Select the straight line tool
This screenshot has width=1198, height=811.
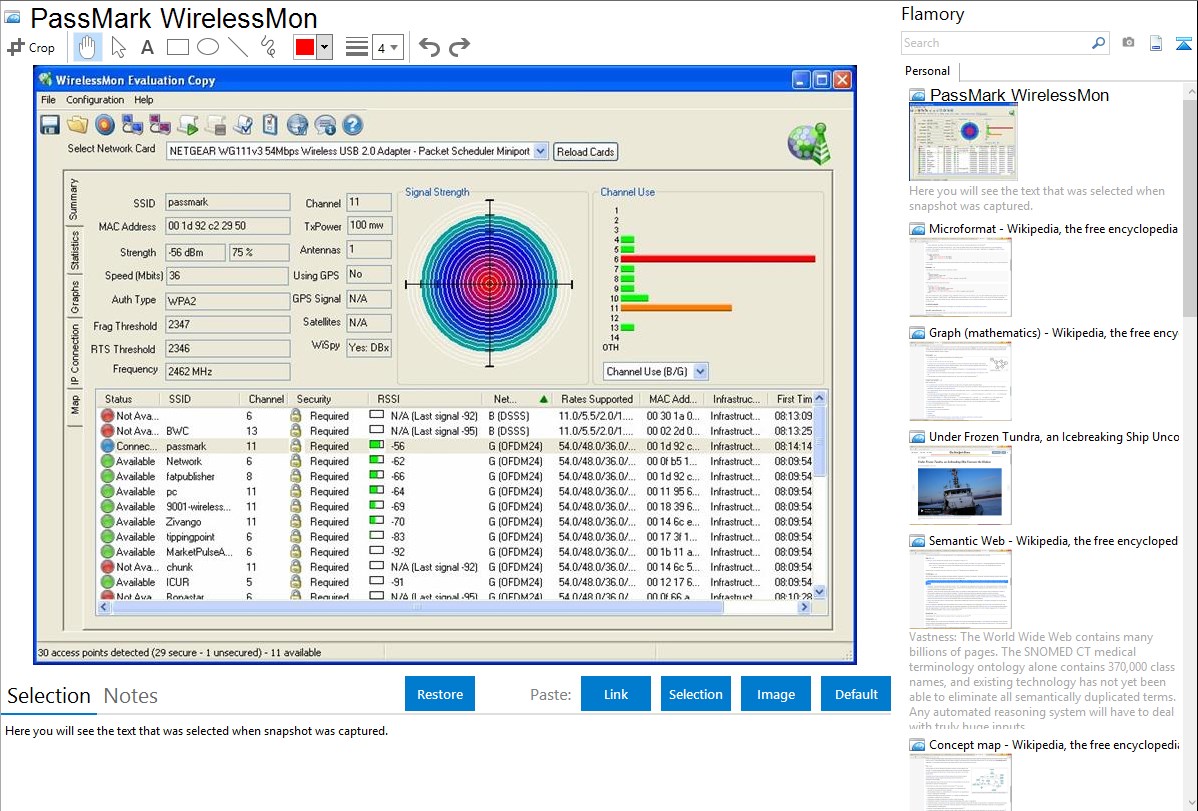tap(238, 47)
